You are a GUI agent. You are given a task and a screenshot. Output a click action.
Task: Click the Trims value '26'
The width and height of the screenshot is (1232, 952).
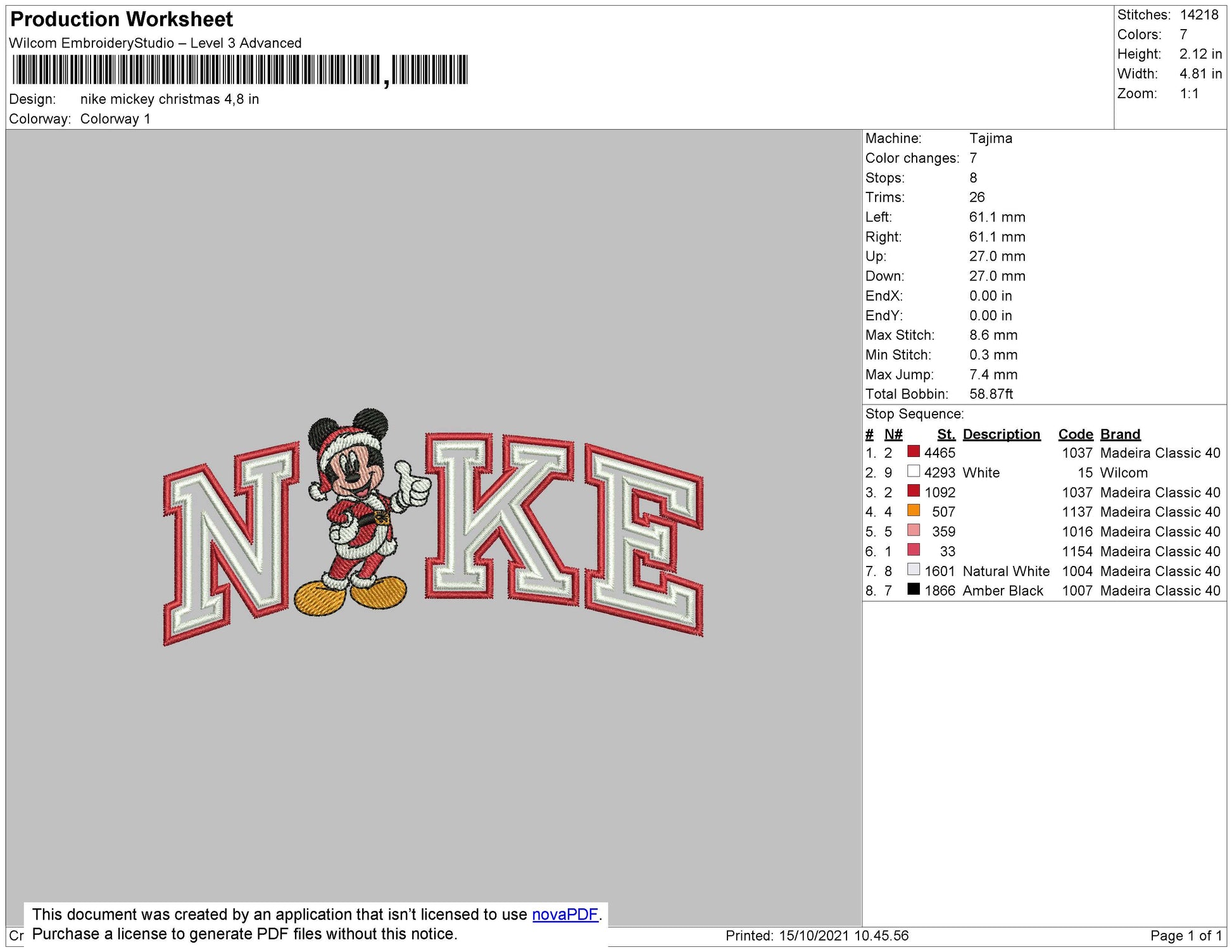pyautogui.click(x=977, y=197)
